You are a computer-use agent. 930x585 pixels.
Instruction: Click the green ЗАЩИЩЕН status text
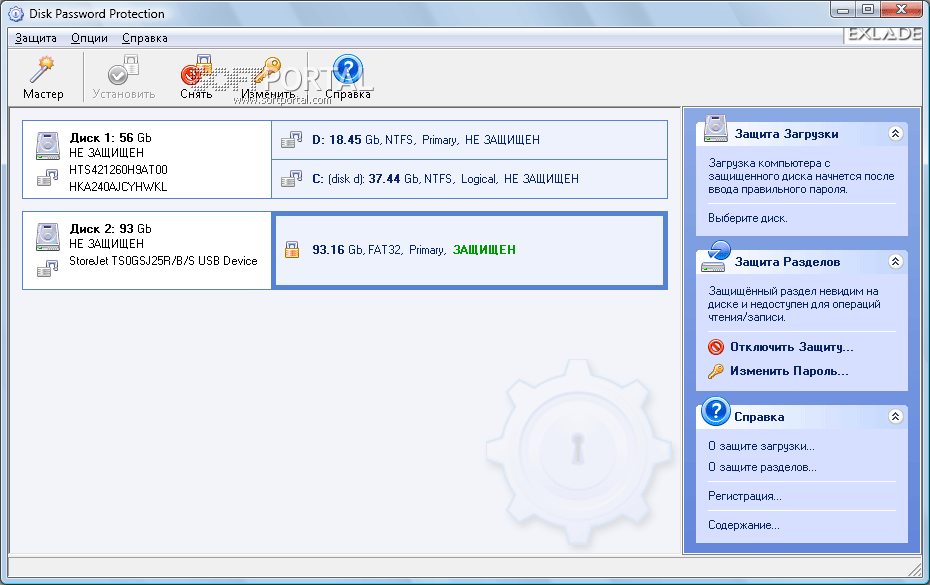484,250
